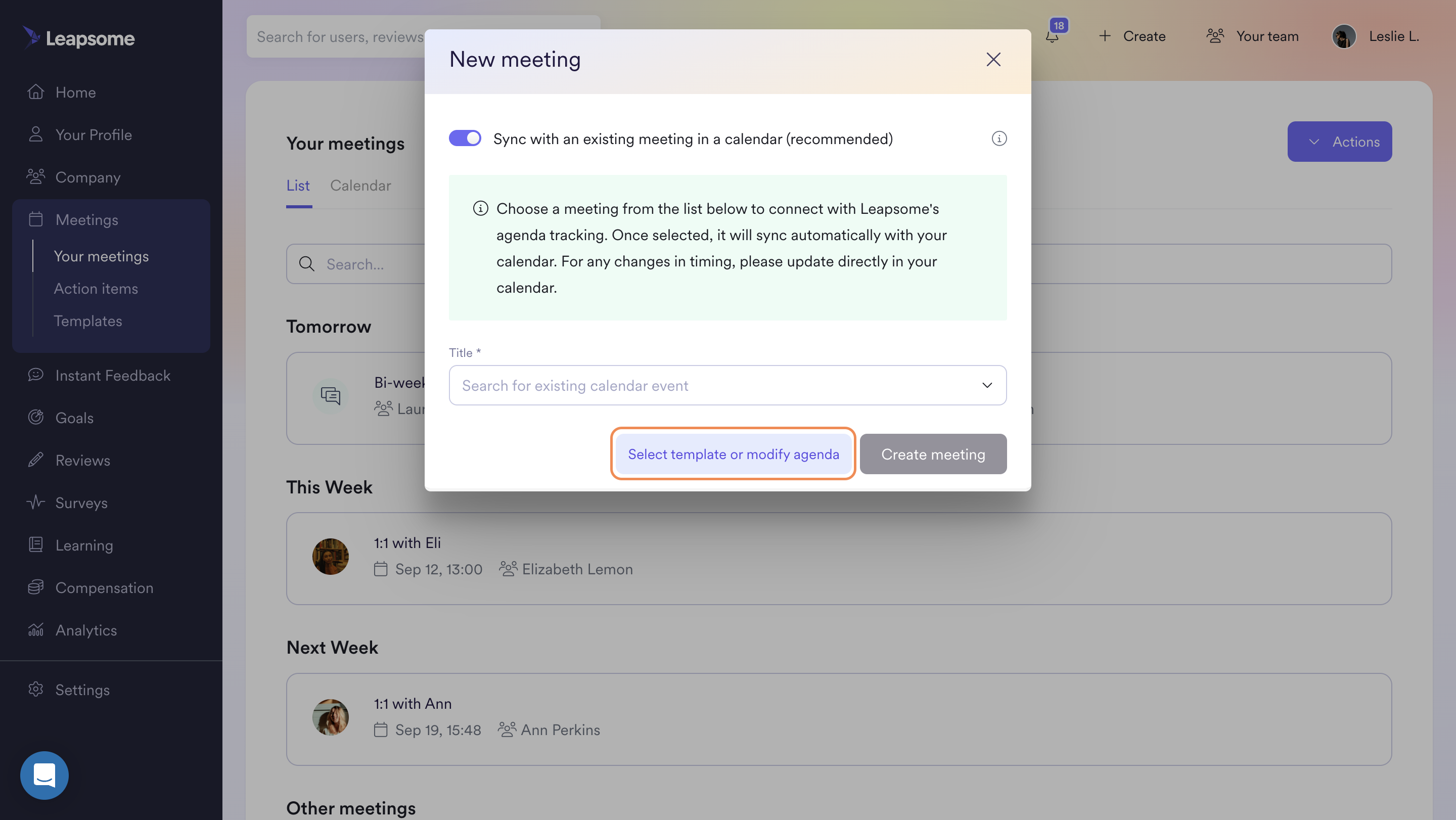Expand the Title calendar event dropdown

(x=727, y=385)
